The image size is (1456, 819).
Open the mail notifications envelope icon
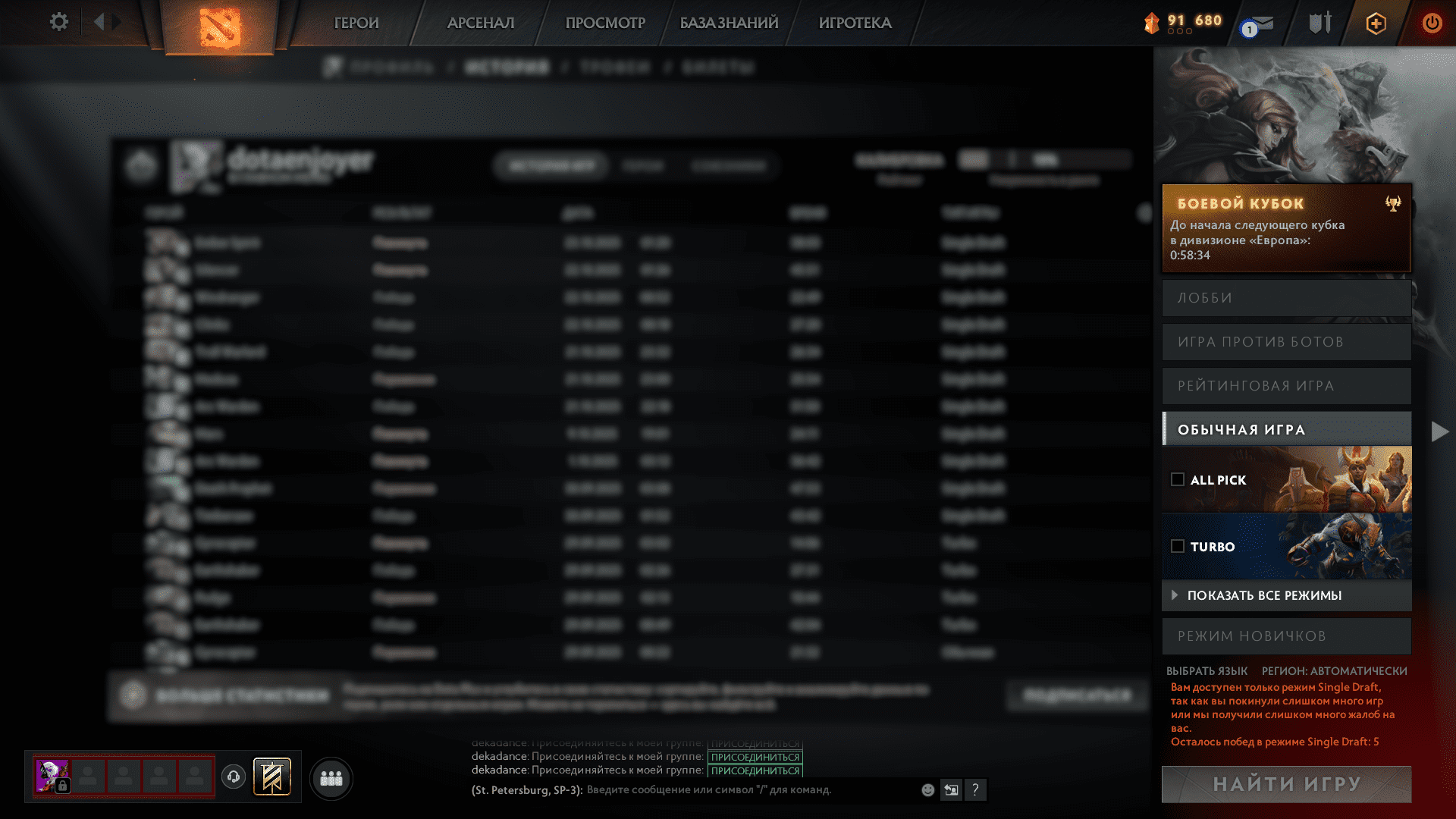click(1260, 24)
